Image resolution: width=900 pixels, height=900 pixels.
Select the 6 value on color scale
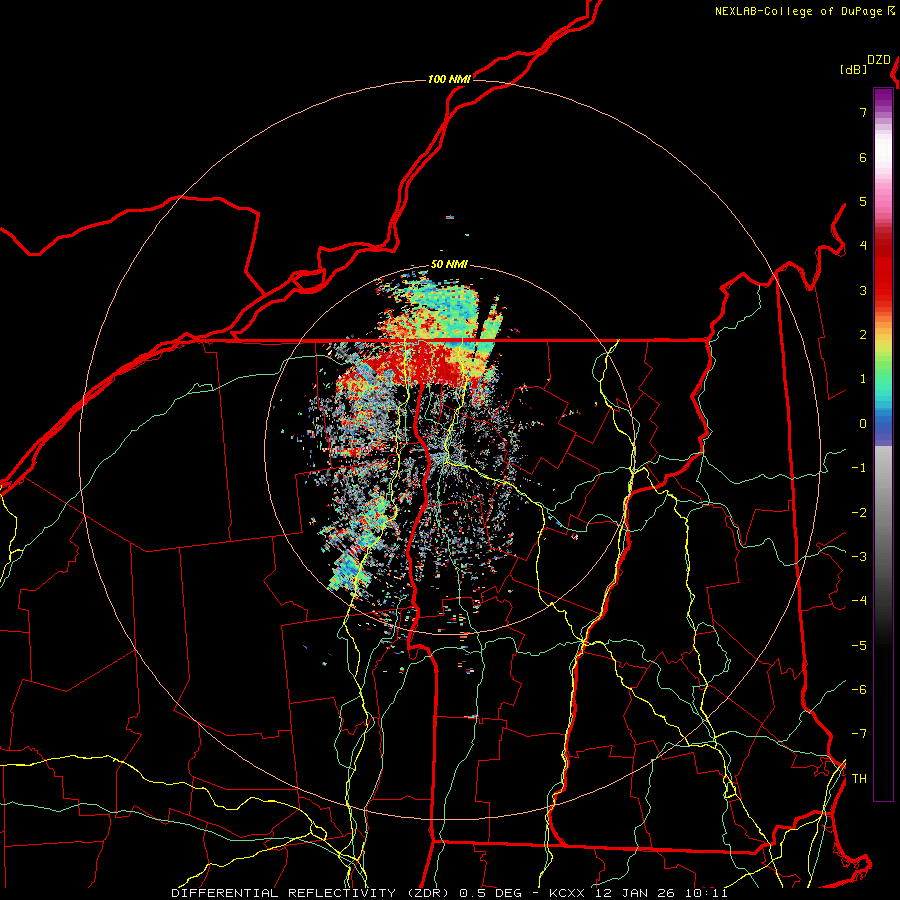pyautogui.click(x=863, y=157)
